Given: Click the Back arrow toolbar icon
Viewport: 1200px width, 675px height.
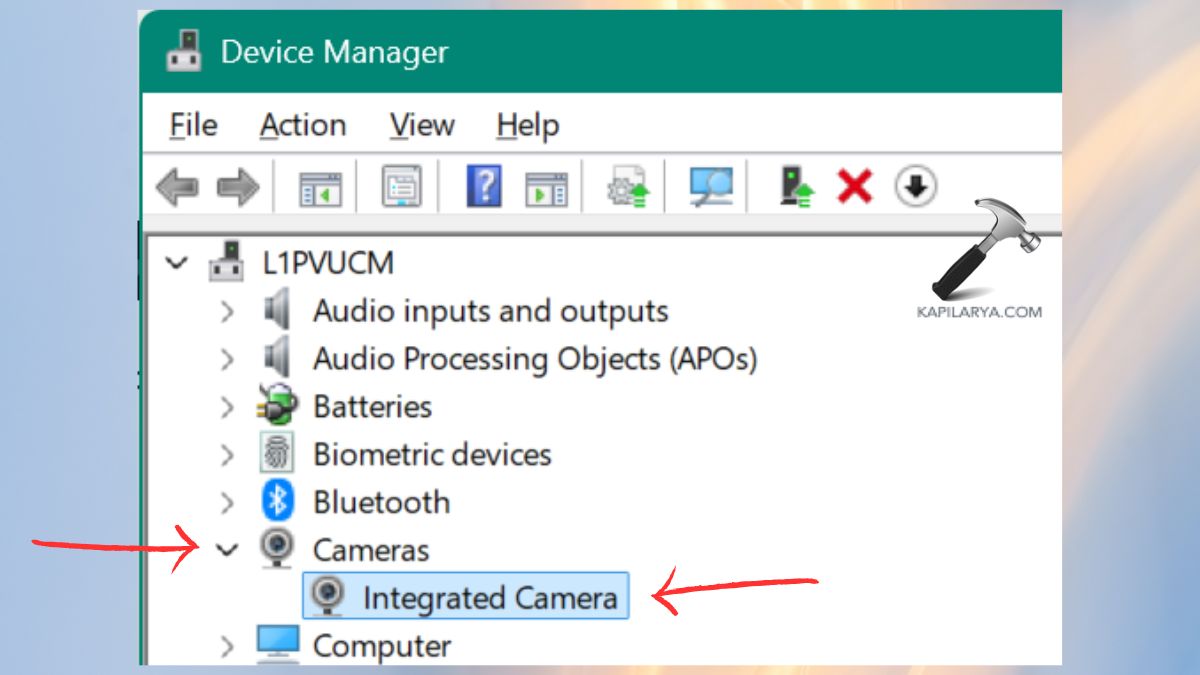Looking at the screenshot, I should click(x=177, y=187).
